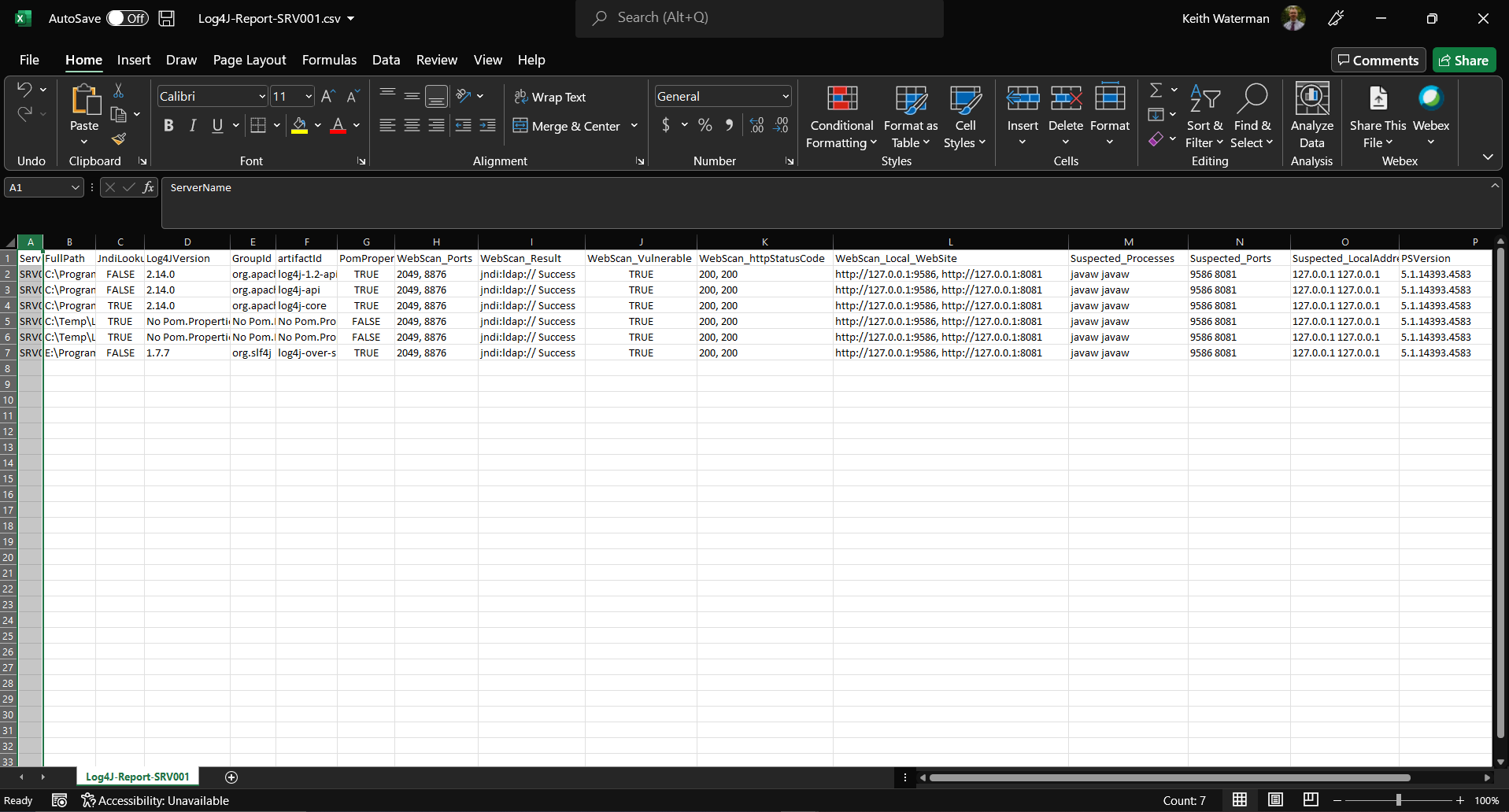1509x812 pixels.
Task: Open the font name dropdown (Calibri)
Action: [262, 96]
